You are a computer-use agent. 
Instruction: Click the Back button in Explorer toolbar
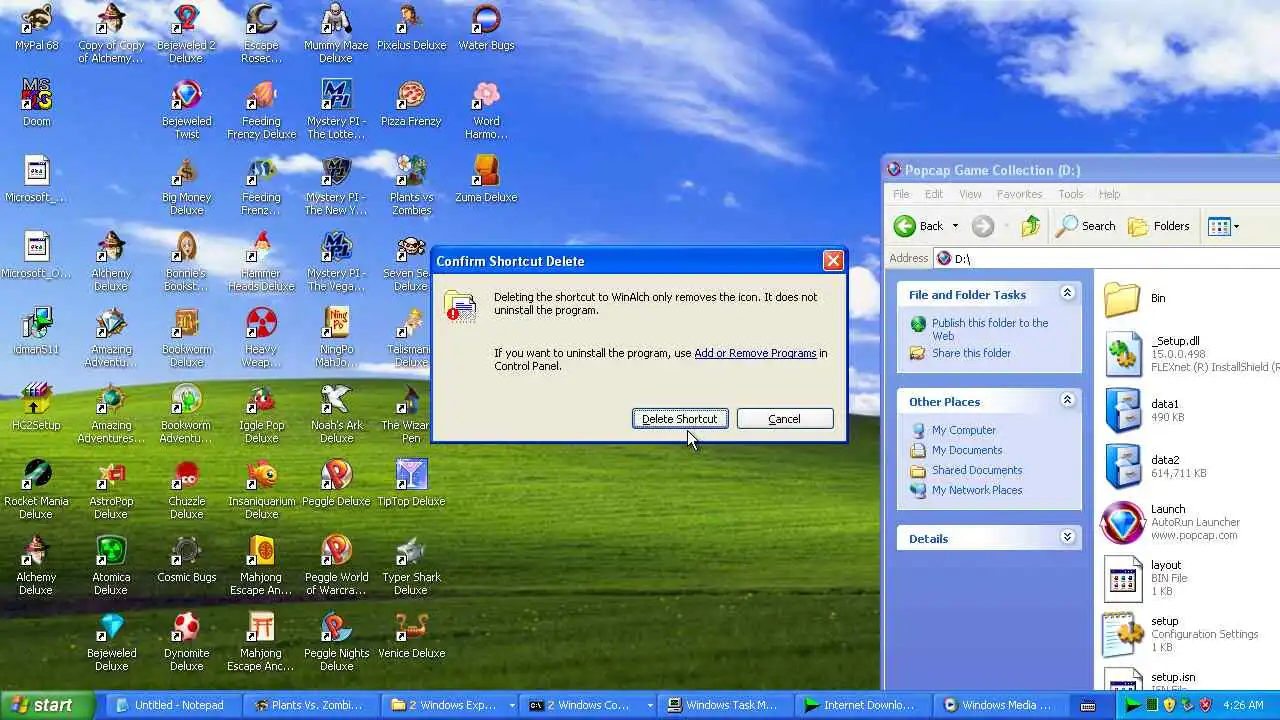[x=919, y=226]
